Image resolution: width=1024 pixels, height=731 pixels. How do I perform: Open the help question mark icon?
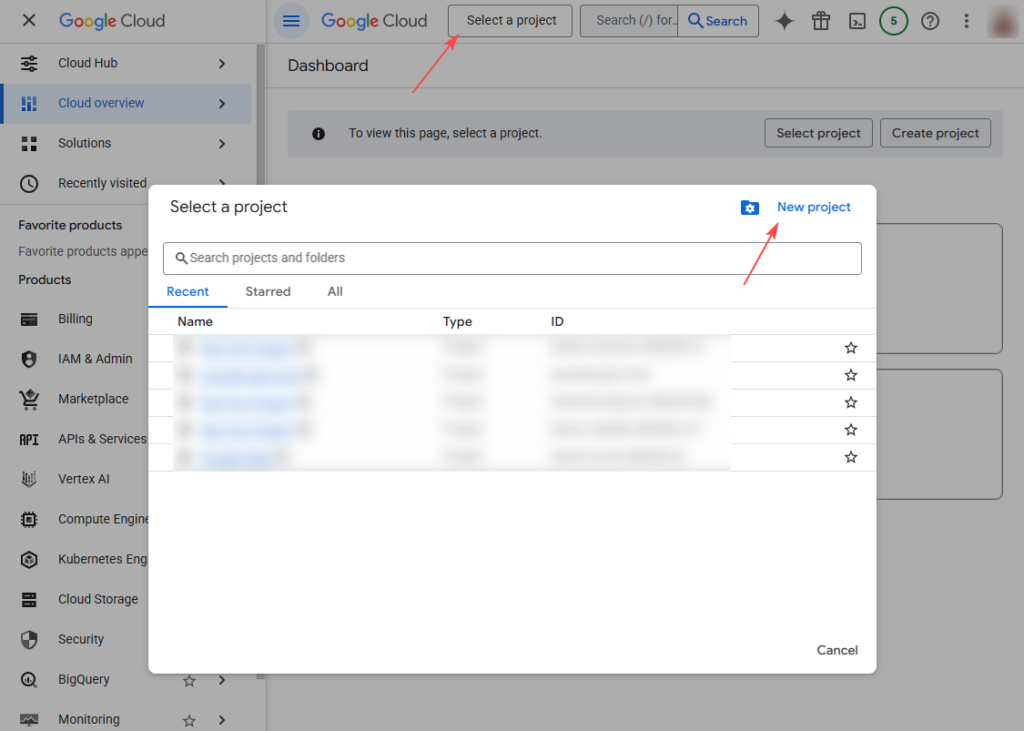pyautogui.click(x=930, y=21)
